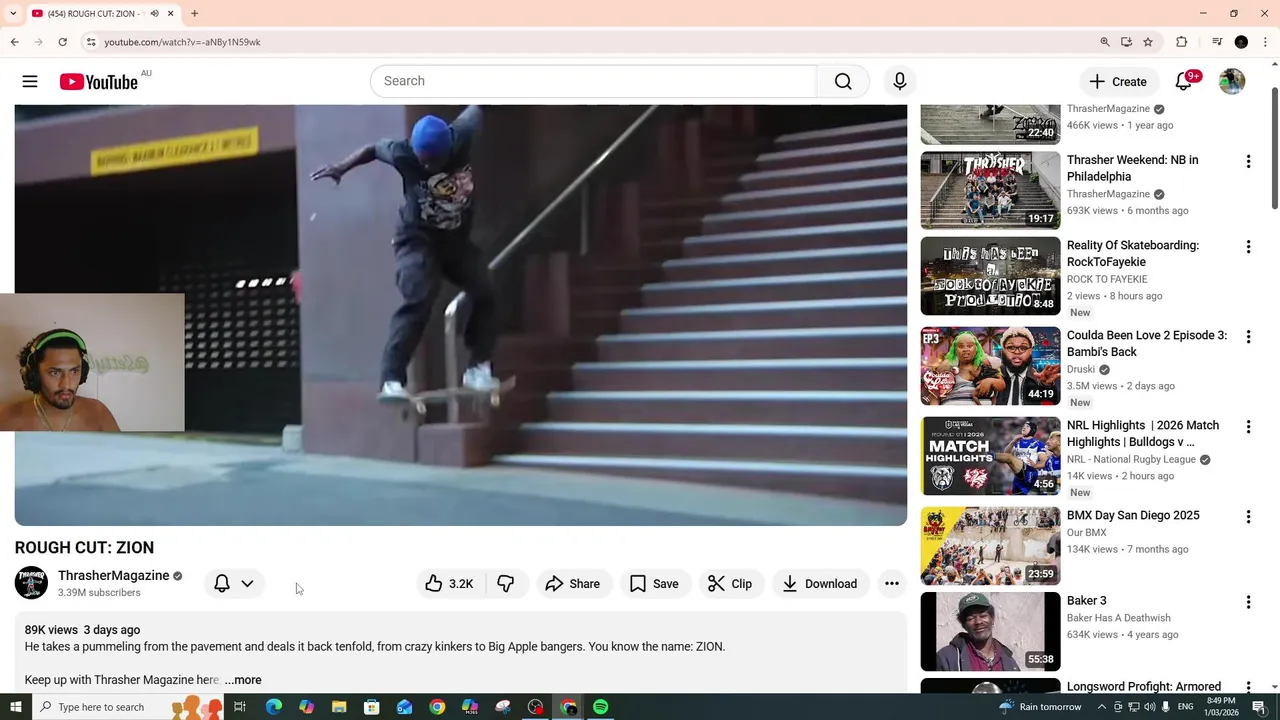Click the Windows taskbar search box

[x=128, y=707]
